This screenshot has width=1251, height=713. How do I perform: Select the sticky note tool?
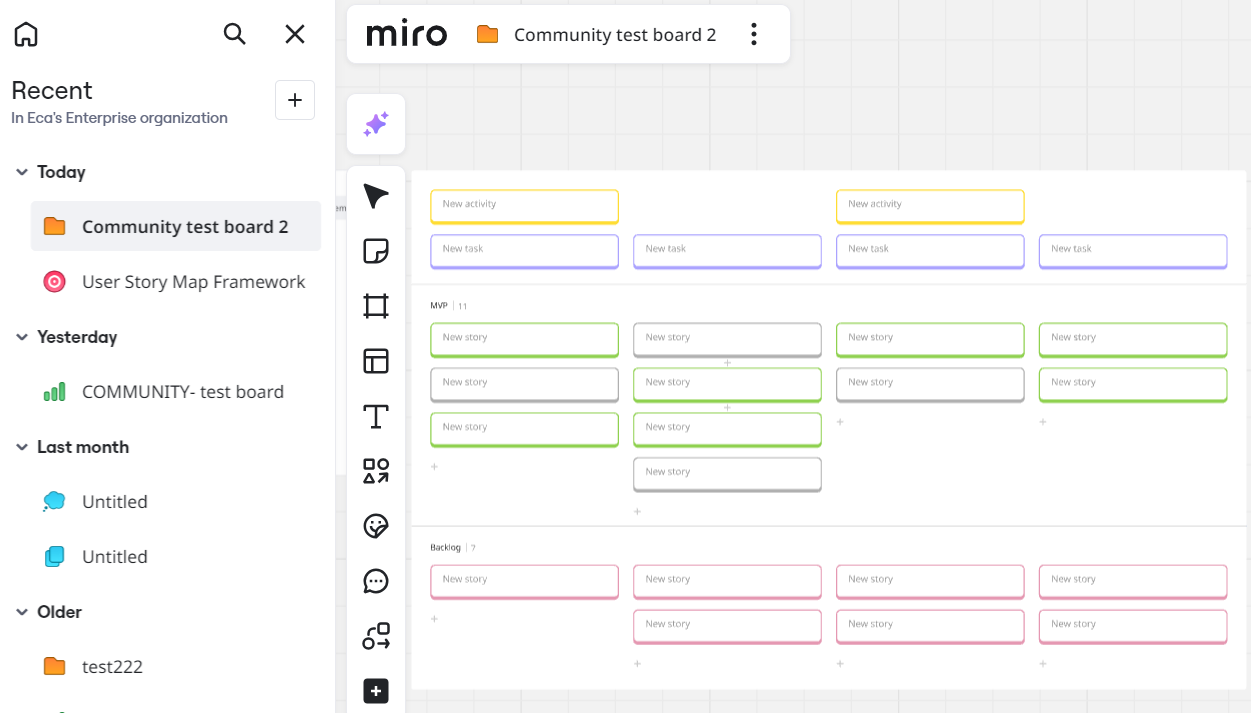click(x=376, y=252)
